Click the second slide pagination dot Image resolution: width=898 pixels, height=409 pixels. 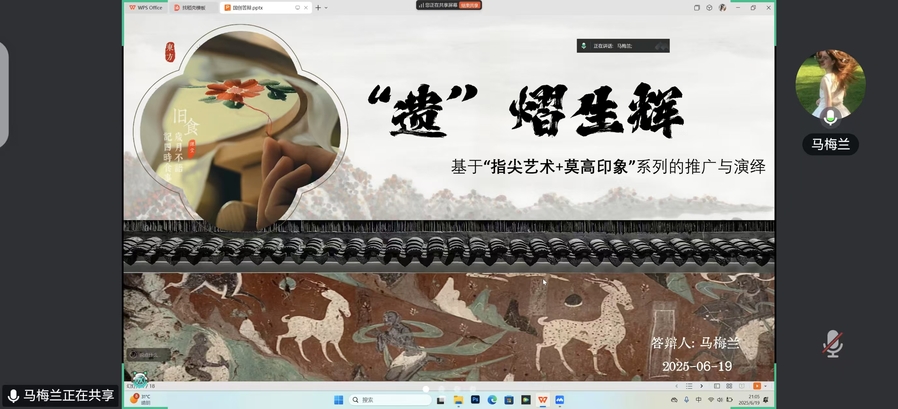coord(442,389)
